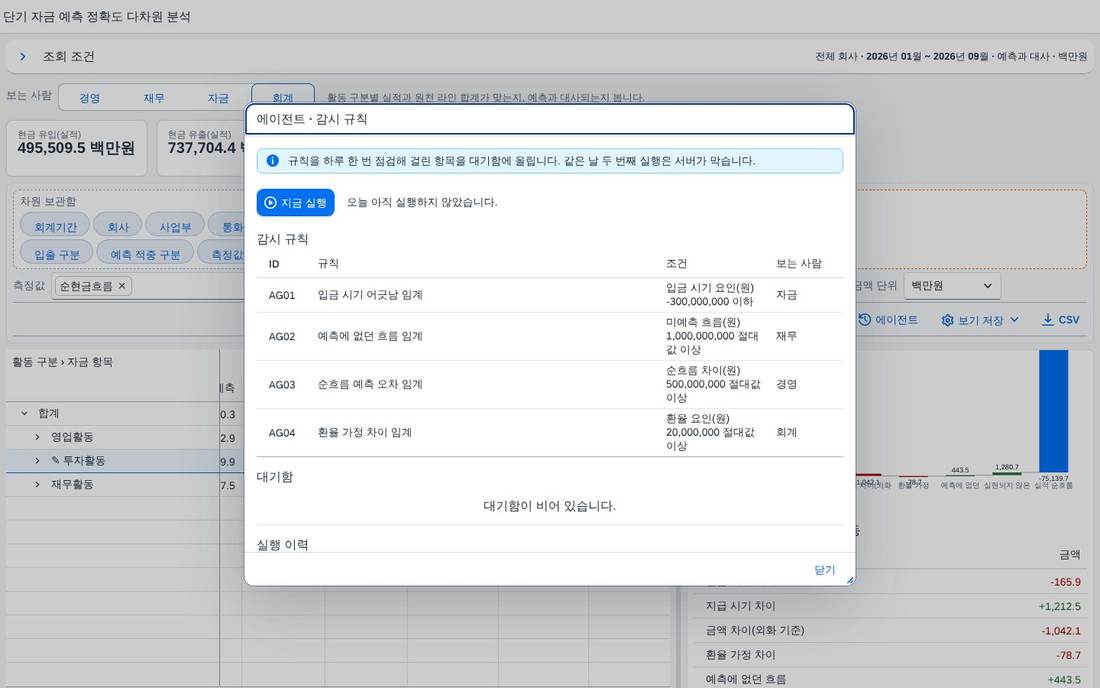The height and width of the screenshot is (688, 1100).
Task: Click the 지급 시기 차이 row
Action: click(890, 606)
